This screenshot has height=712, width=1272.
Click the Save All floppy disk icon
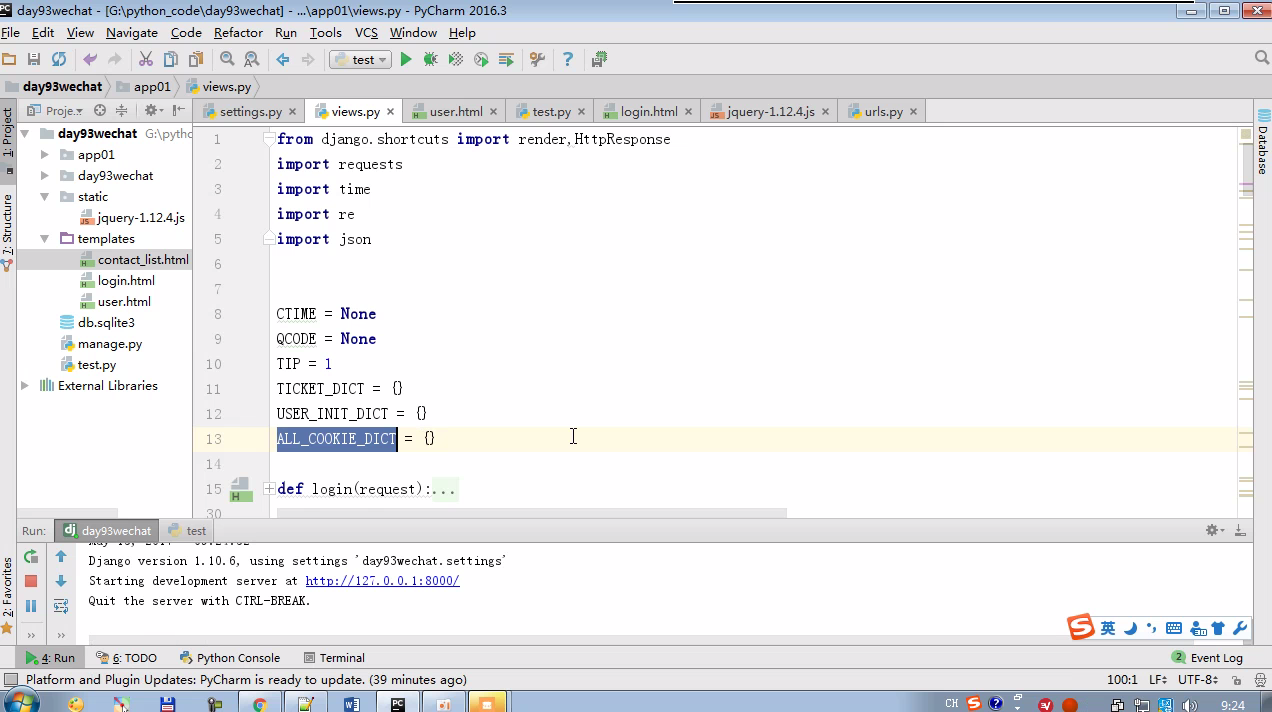34,60
